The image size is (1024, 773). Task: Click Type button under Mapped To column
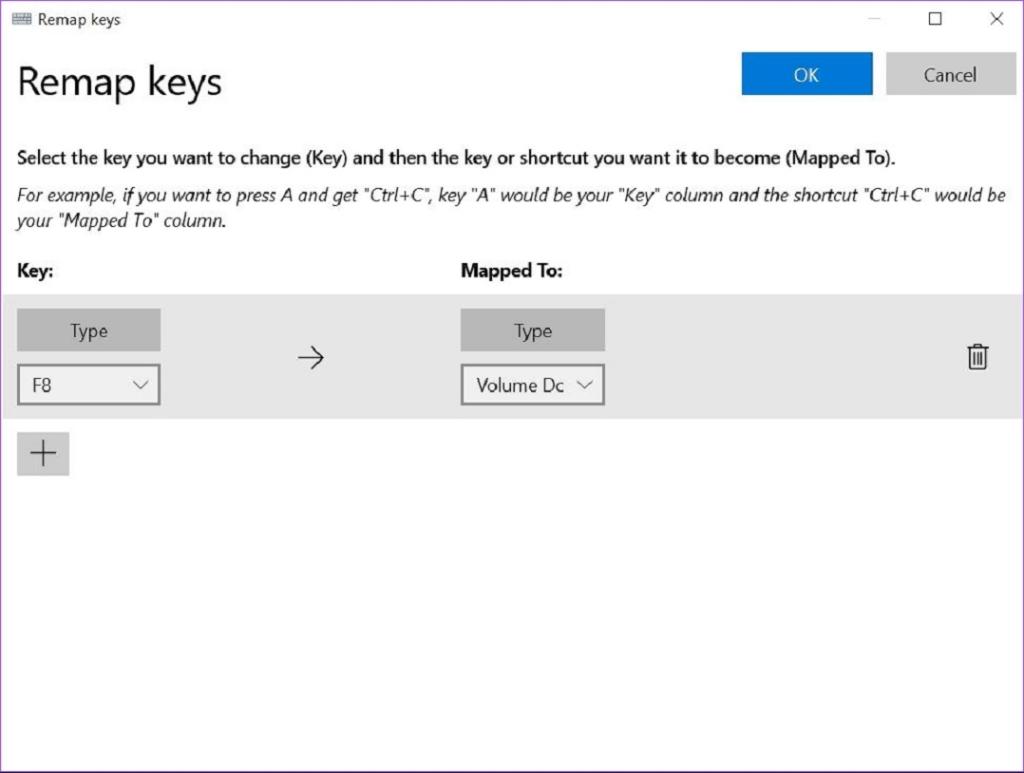tap(532, 330)
